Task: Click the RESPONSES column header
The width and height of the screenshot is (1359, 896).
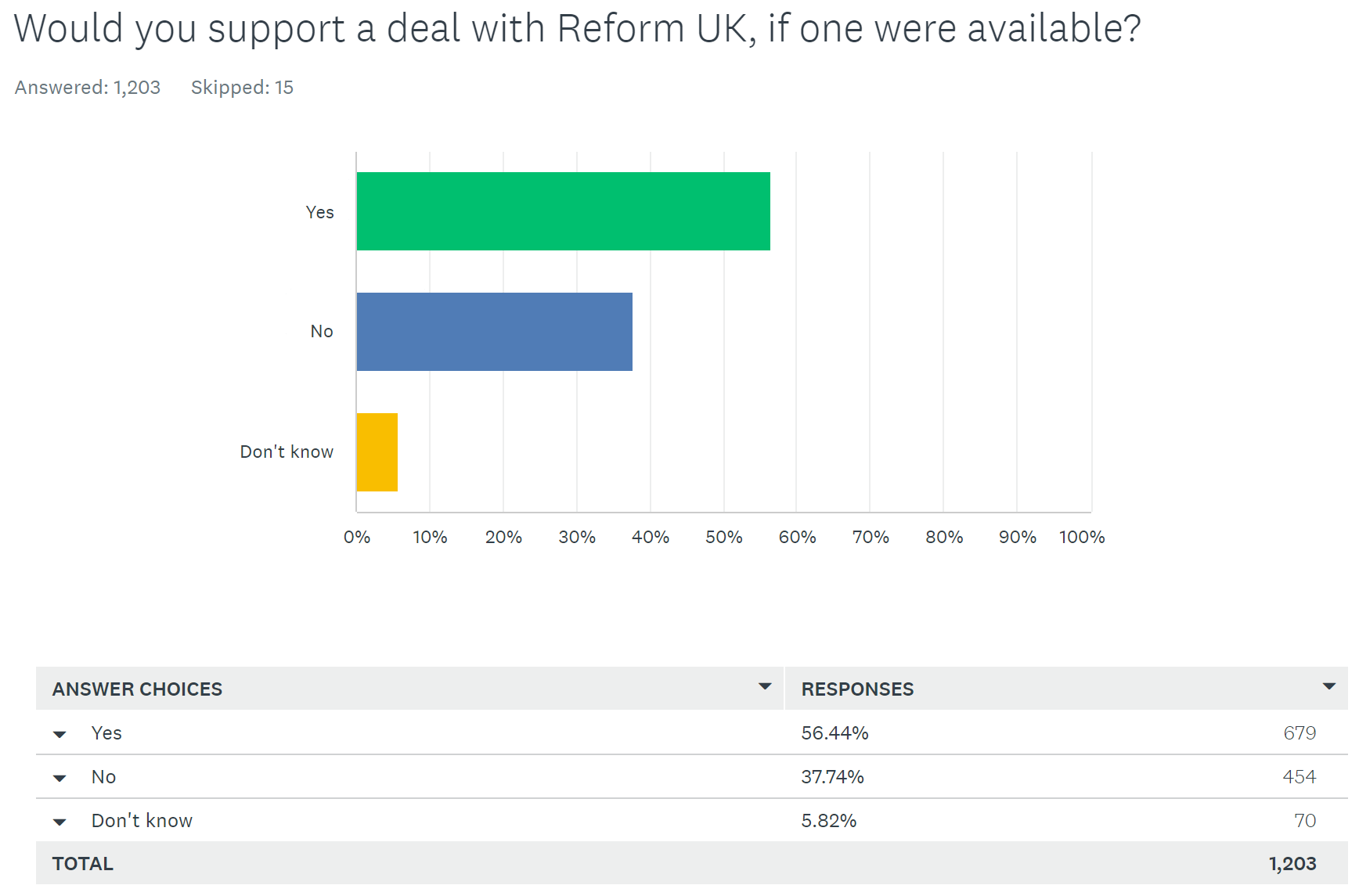Action: [857, 689]
